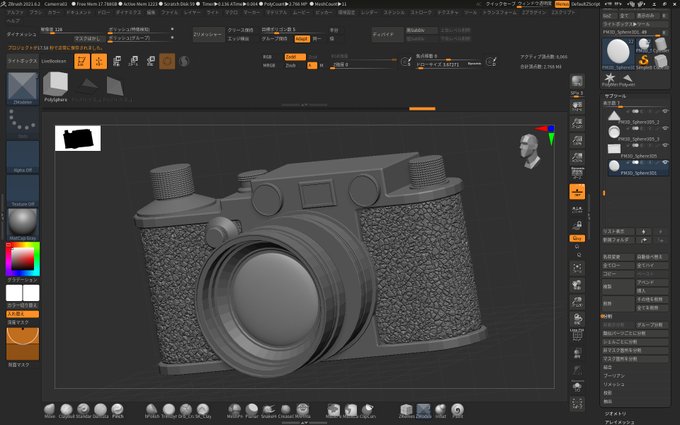Select the PolySphere cube tool thumbnail

(x=56, y=85)
